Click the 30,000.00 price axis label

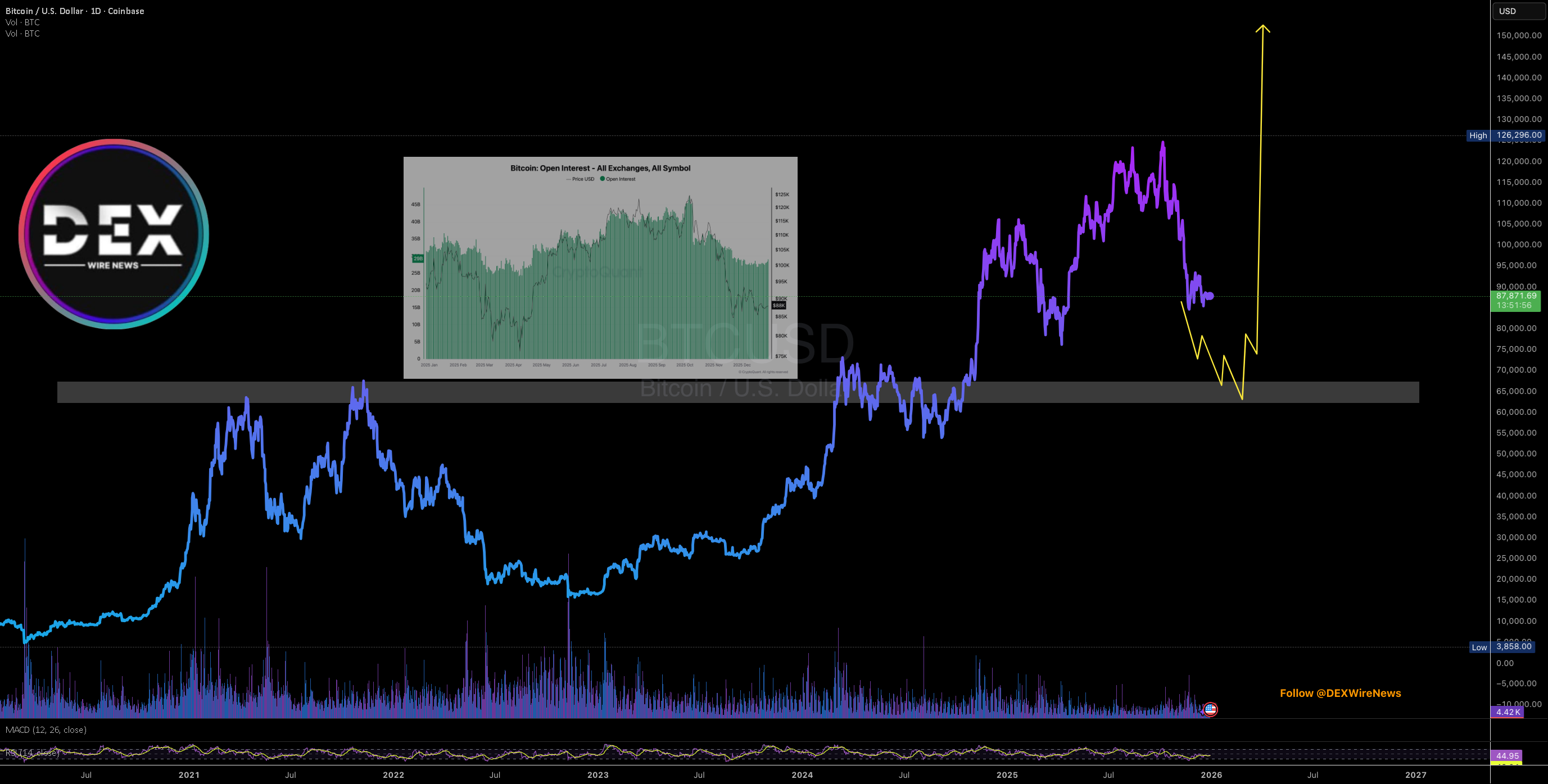point(1516,537)
